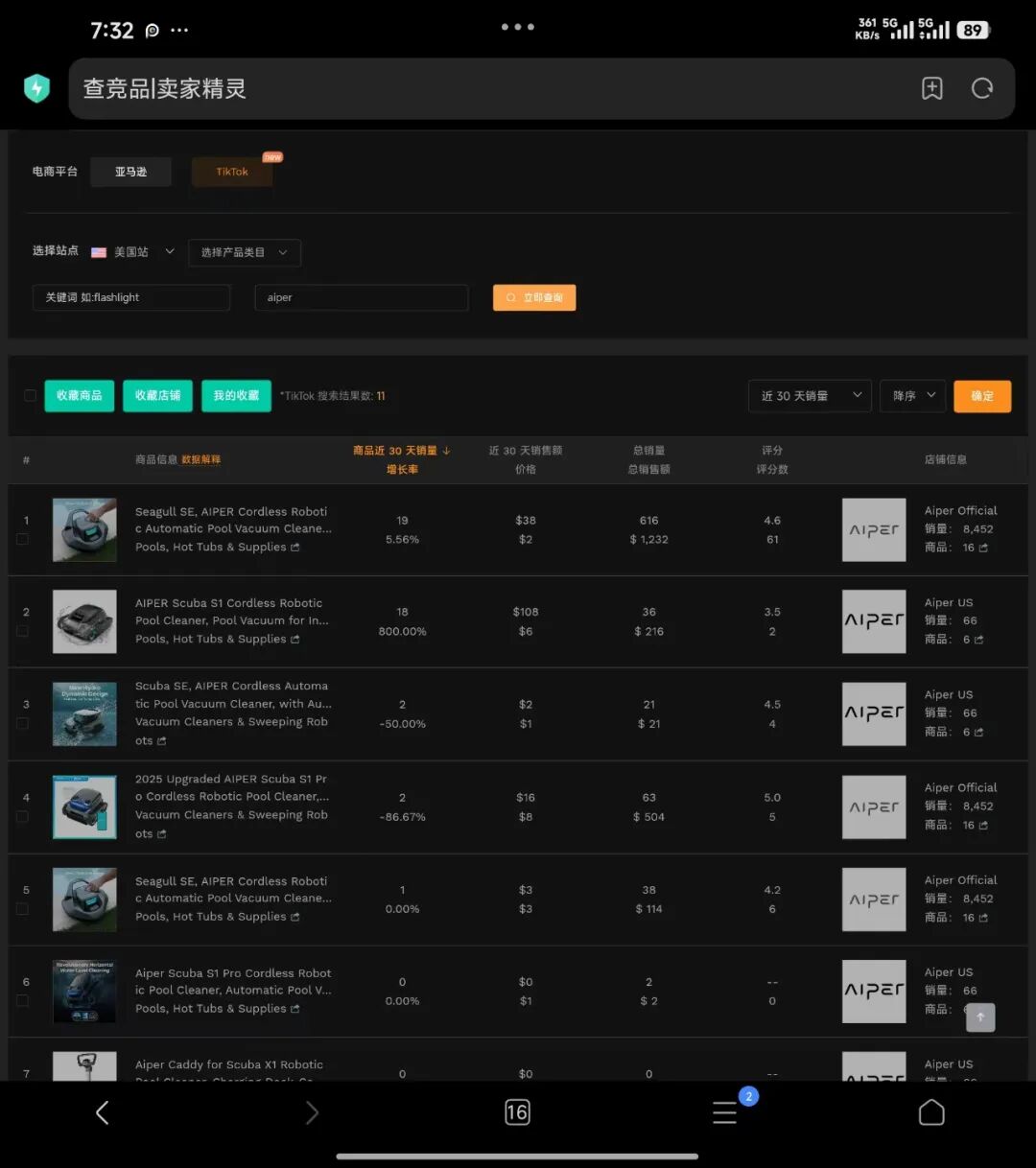Screen dimensions: 1036x1168
Task: Switch to the 亚马逊 platform tab
Action: pos(131,172)
